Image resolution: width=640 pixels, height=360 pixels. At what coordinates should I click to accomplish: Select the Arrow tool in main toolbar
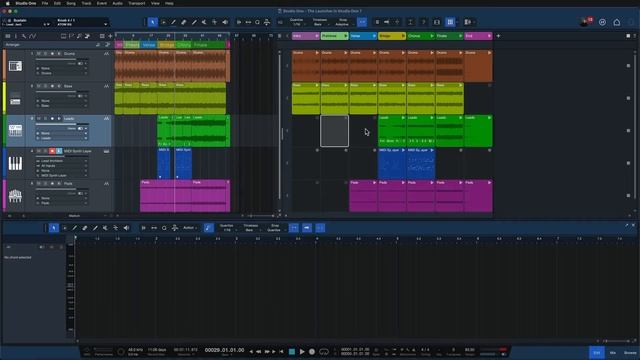(x=153, y=22)
